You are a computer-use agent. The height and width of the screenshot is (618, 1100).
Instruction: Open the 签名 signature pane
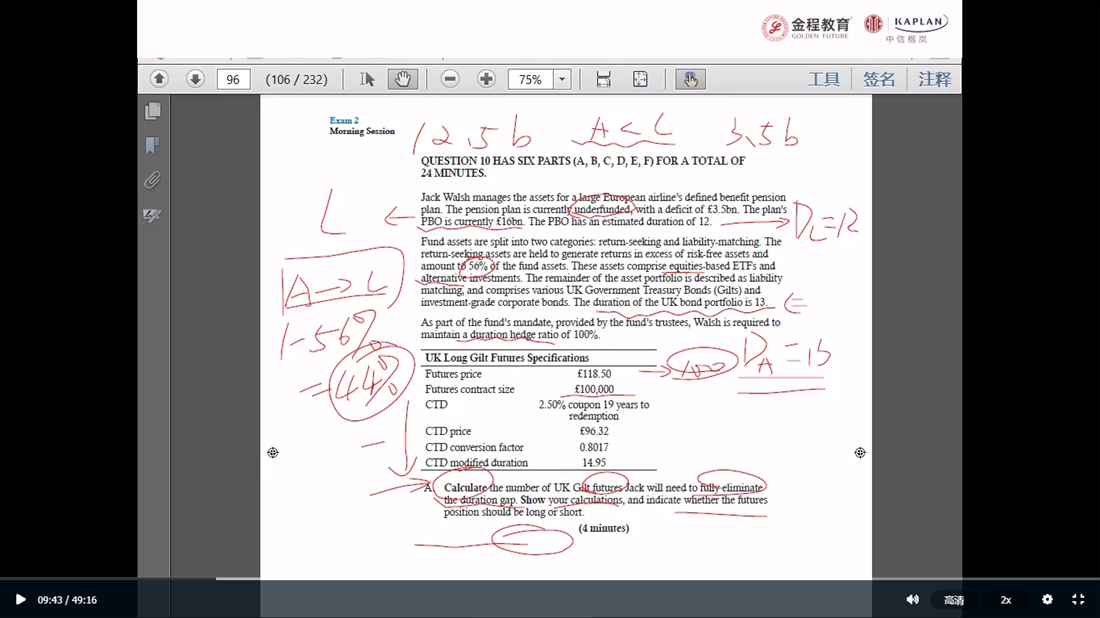click(x=879, y=80)
